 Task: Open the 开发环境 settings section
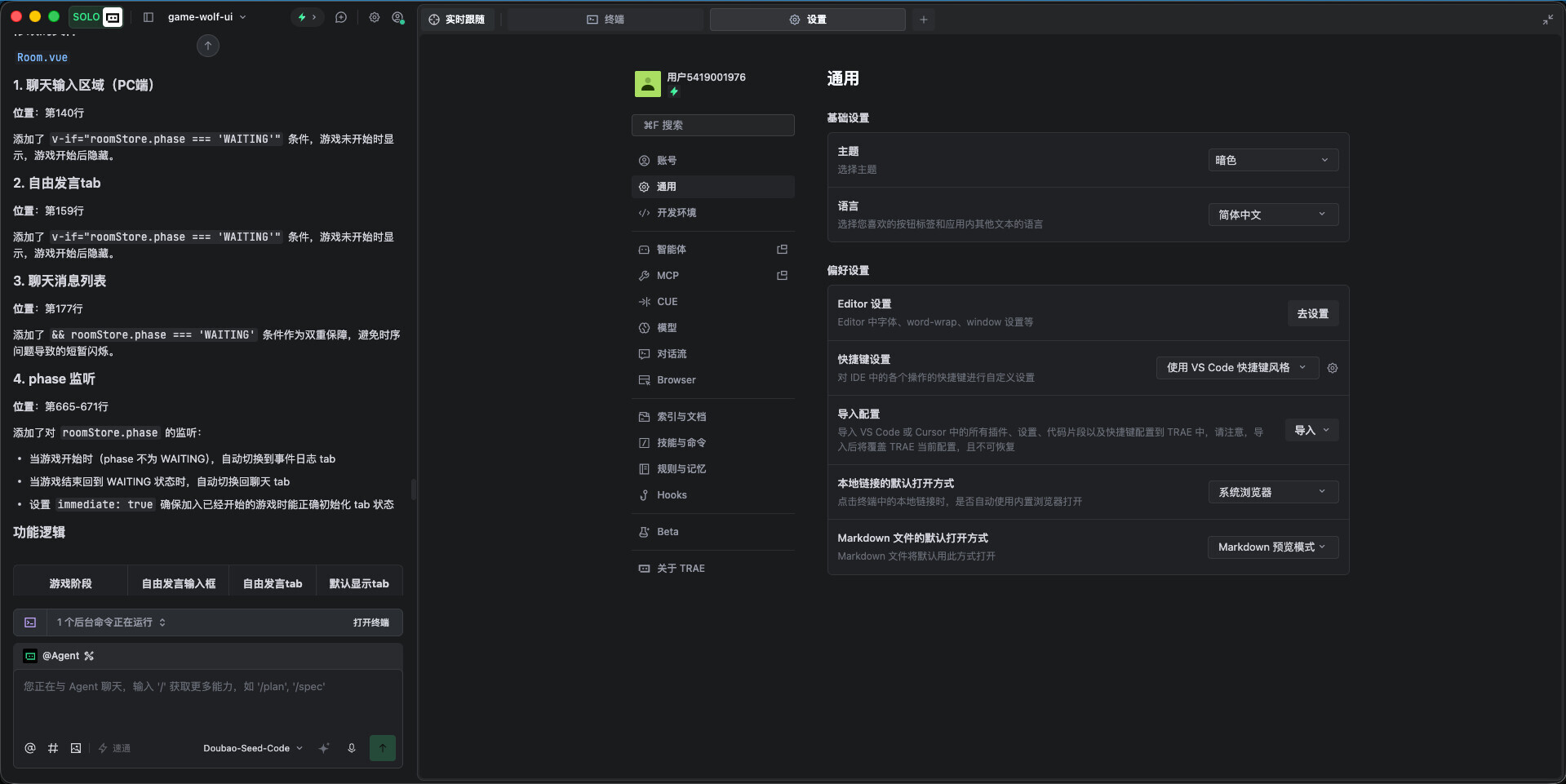click(x=713, y=213)
